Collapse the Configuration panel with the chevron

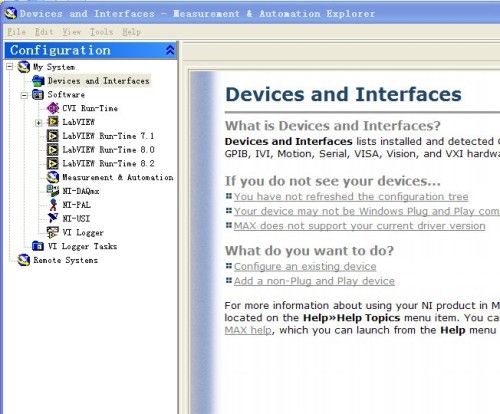click(x=170, y=50)
